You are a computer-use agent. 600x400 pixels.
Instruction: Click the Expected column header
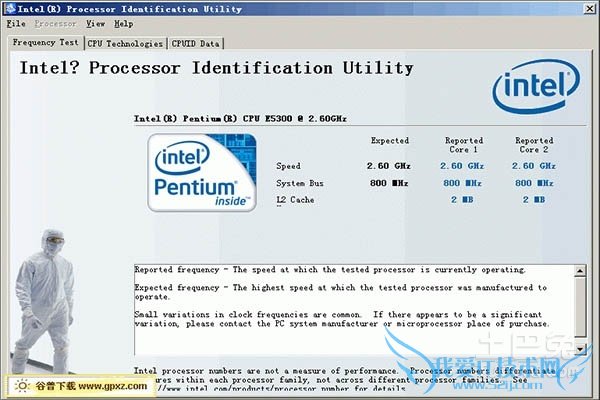390,141
